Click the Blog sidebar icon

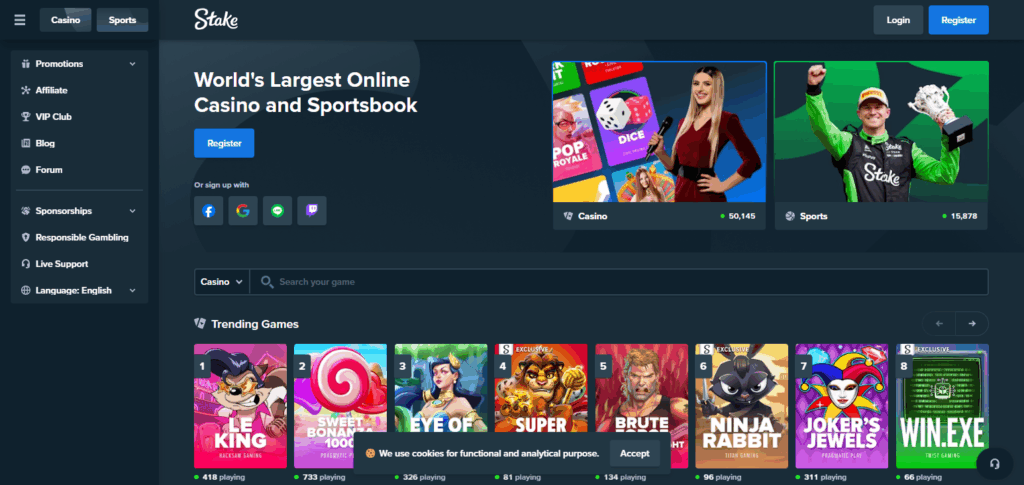[25, 143]
